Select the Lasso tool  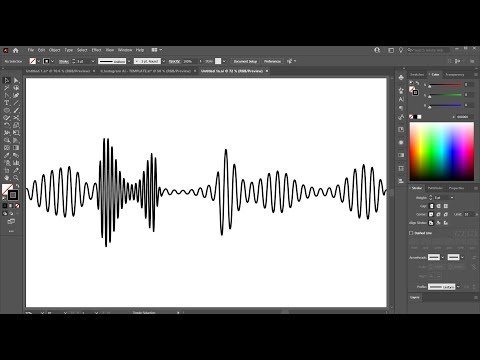(x=16, y=88)
